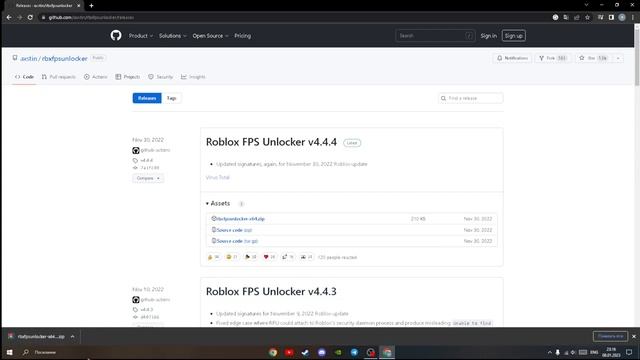Go to the GitHub home logo

[116, 36]
